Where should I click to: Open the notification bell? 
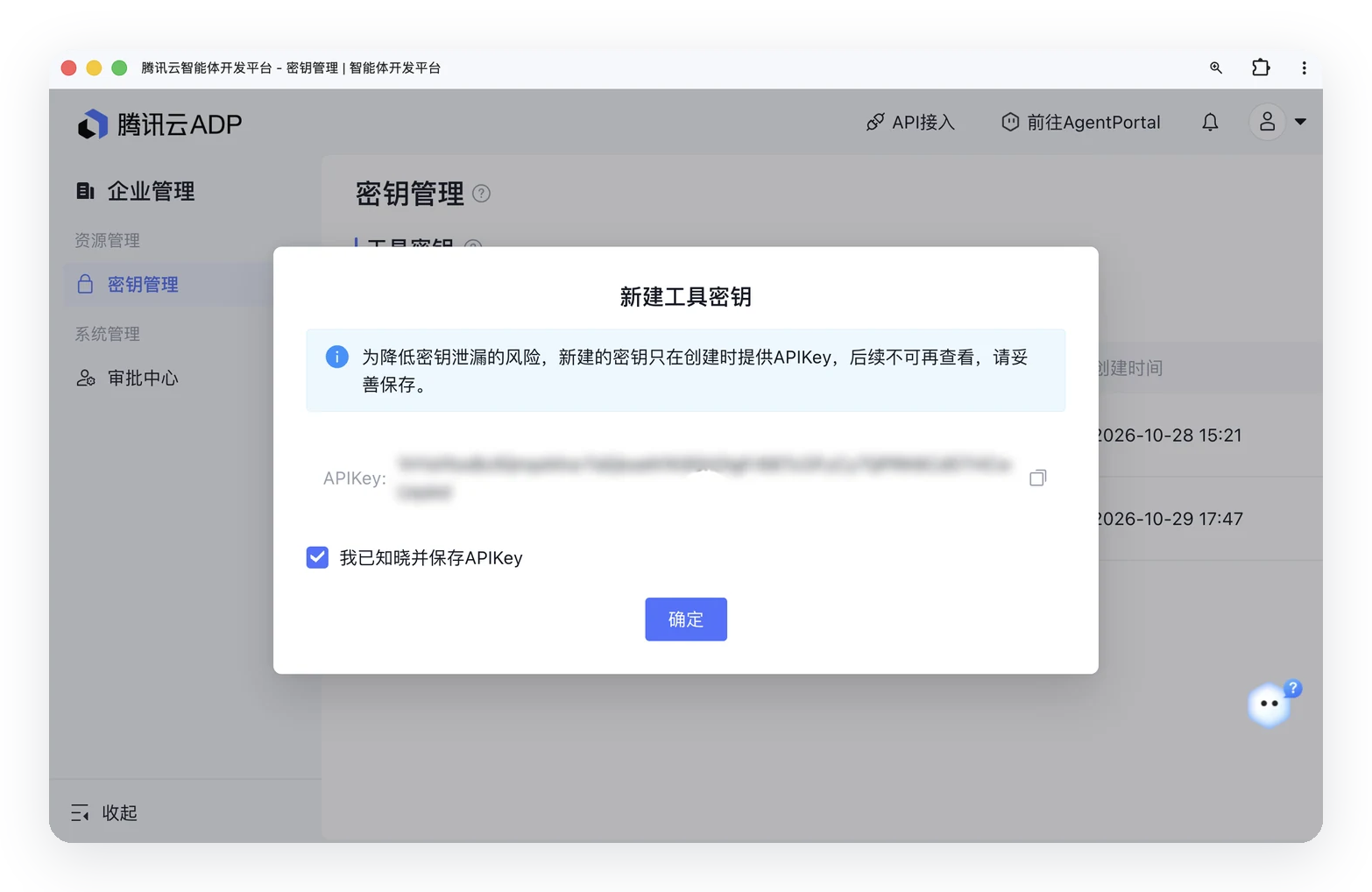point(1210,122)
